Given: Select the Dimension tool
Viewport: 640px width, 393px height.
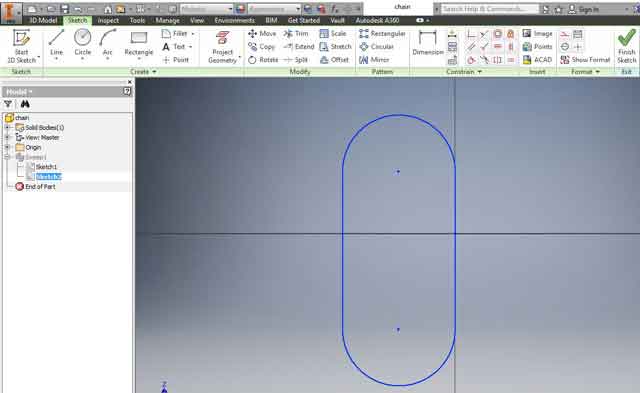Looking at the screenshot, I should (428, 43).
